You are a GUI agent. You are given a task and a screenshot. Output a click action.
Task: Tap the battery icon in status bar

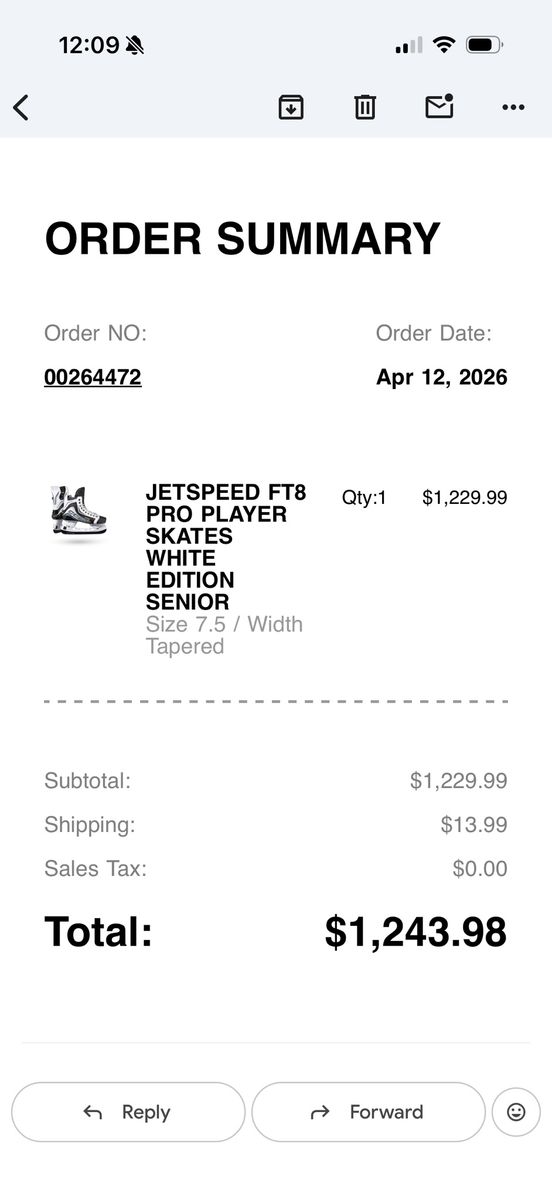click(485, 45)
